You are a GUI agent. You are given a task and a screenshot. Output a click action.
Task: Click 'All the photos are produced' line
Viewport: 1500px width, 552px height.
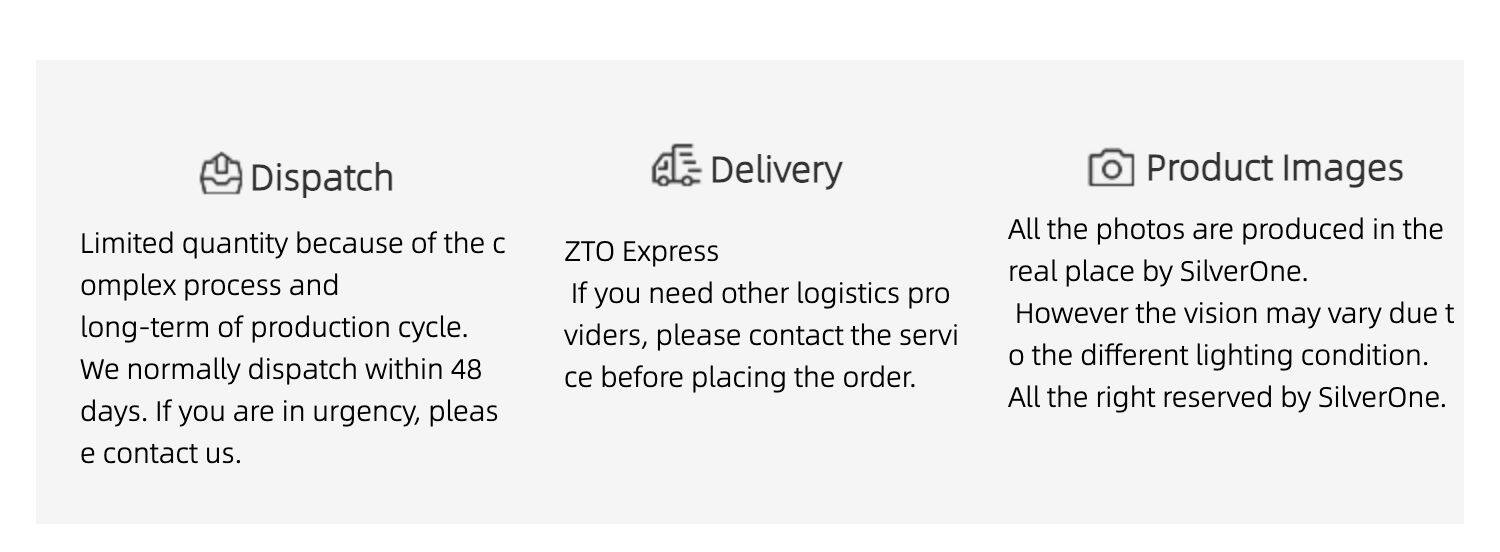[1225, 230]
